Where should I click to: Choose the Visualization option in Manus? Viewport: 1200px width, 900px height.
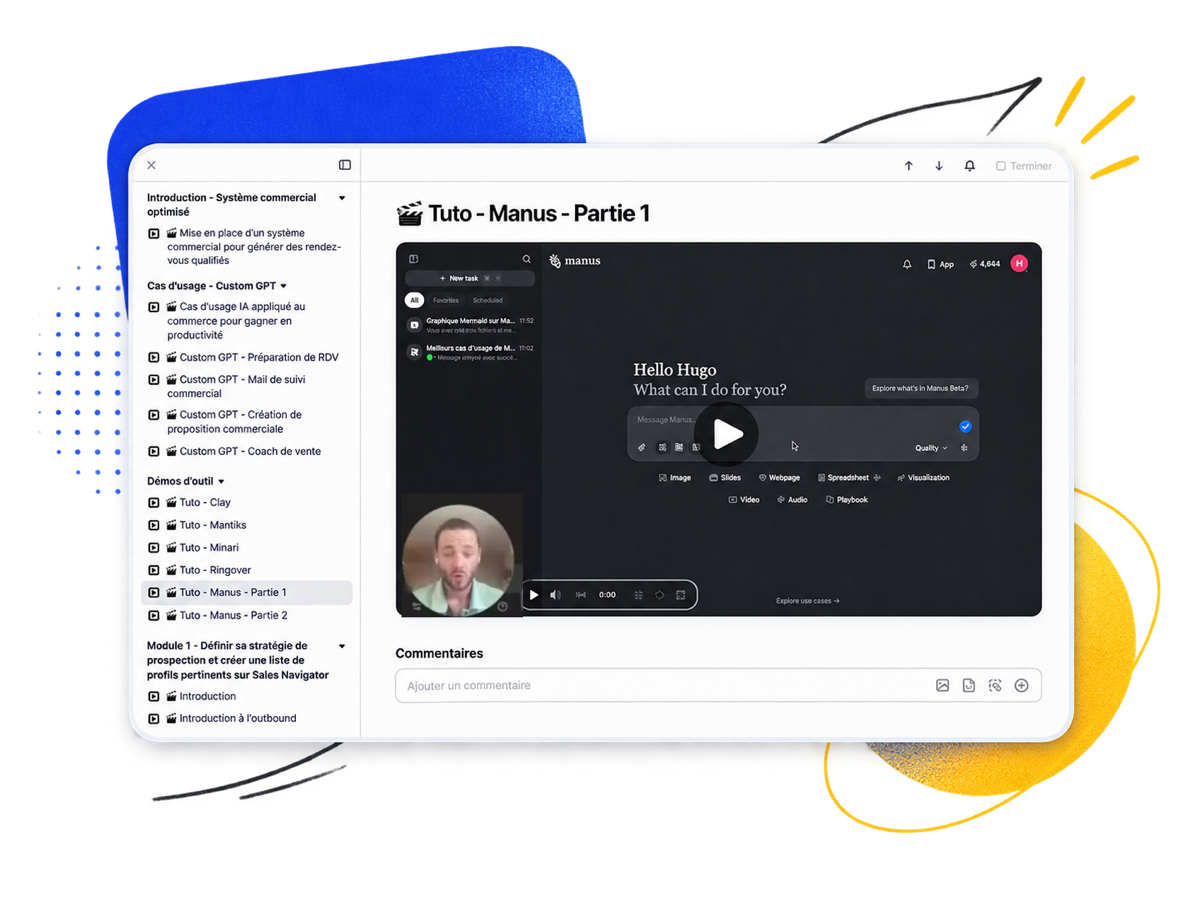923,478
